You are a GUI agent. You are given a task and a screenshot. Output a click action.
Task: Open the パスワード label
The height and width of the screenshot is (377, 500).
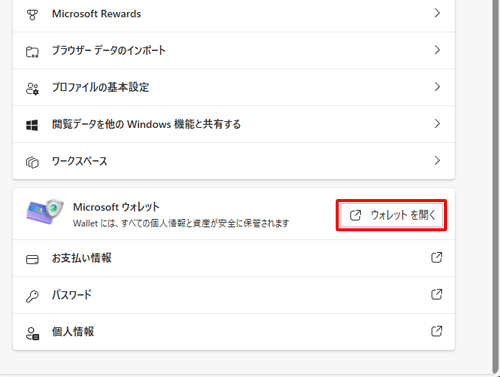pyautogui.click(x=72, y=295)
